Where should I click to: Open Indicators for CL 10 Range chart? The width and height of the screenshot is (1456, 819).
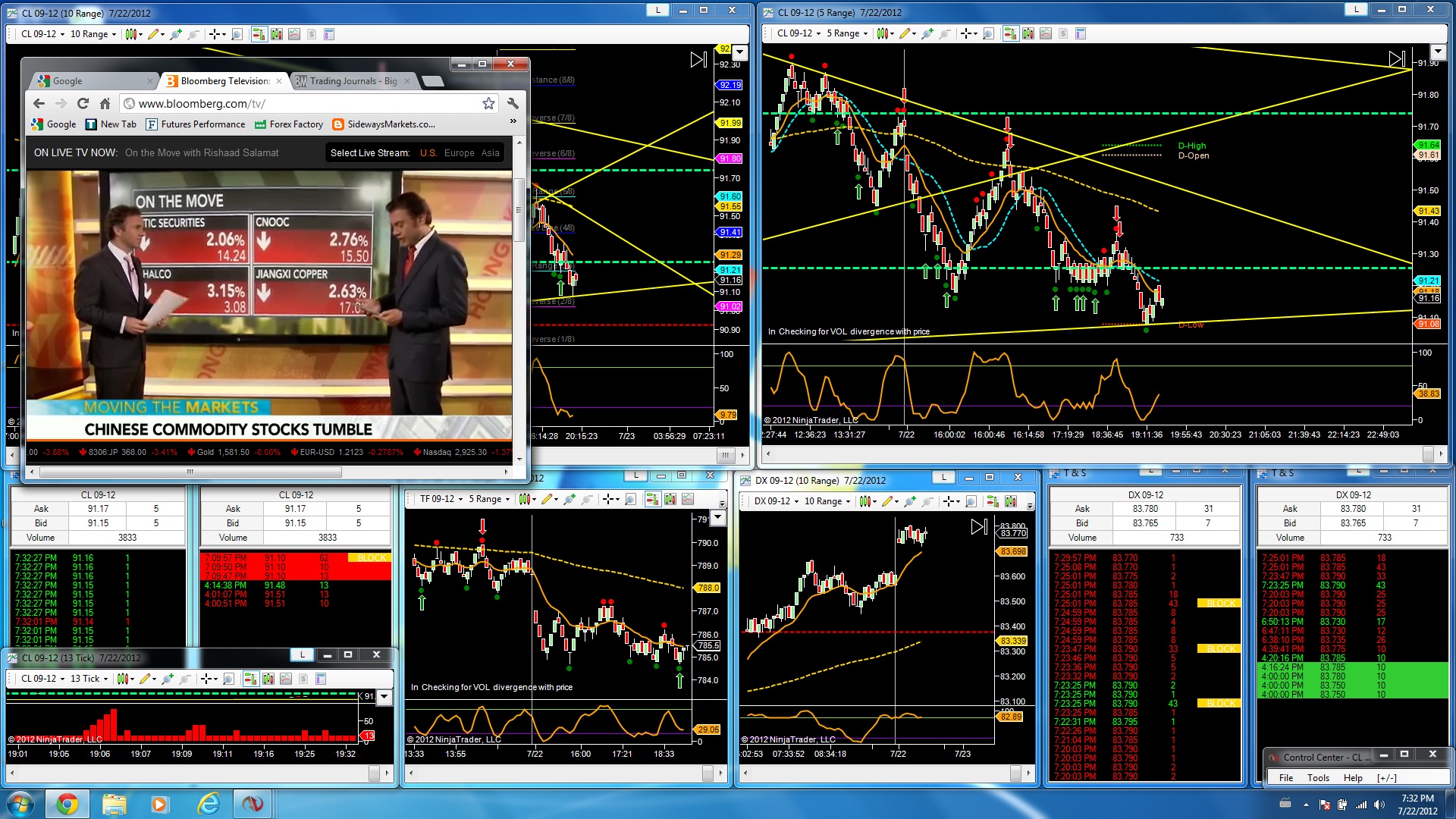[294, 34]
